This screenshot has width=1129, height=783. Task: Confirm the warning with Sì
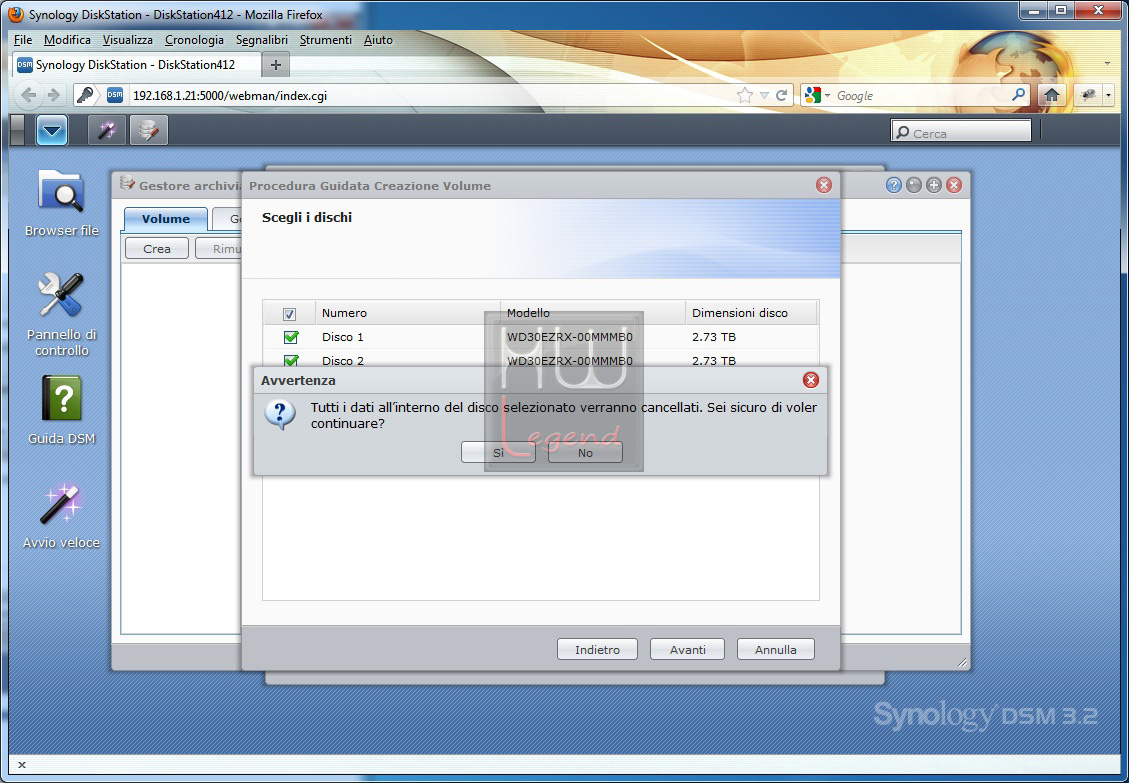click(498, 452)
